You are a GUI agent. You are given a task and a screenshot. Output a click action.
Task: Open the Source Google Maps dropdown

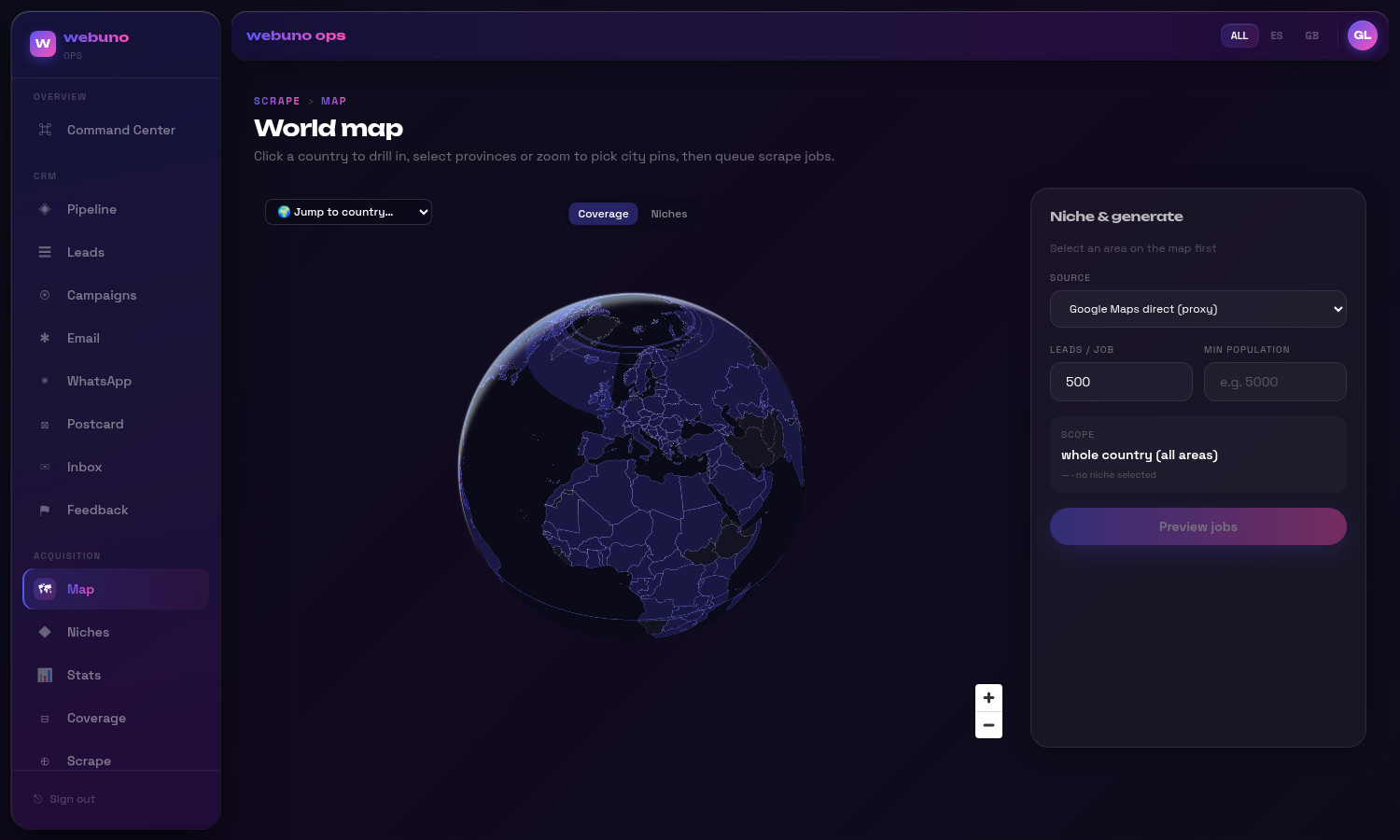(x=1198, y=309)
